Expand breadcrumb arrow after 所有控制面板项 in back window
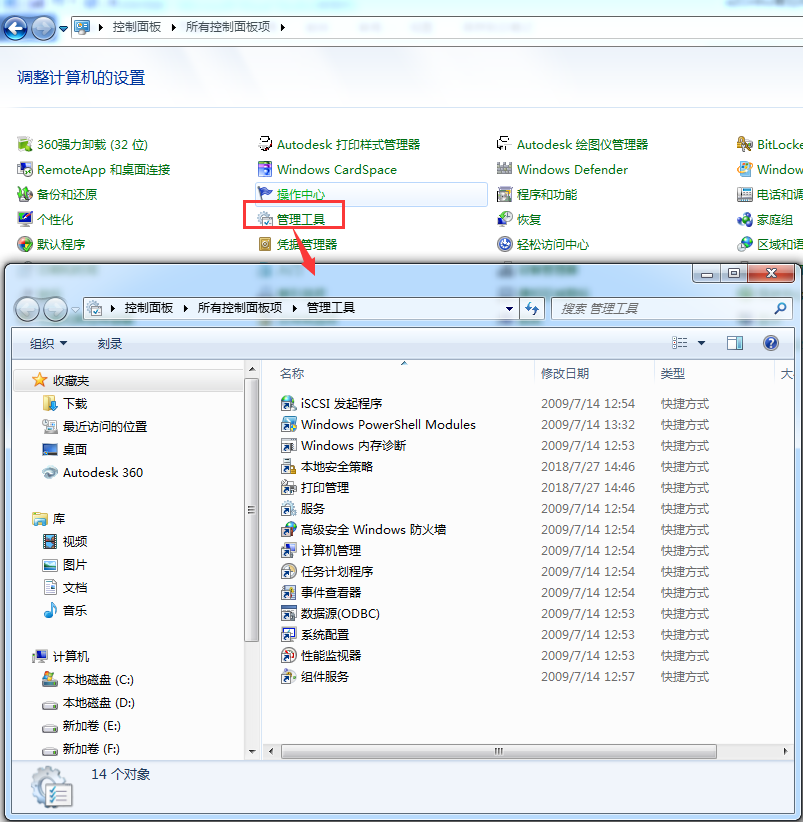 pyautogui.click(x=283, y=27)
